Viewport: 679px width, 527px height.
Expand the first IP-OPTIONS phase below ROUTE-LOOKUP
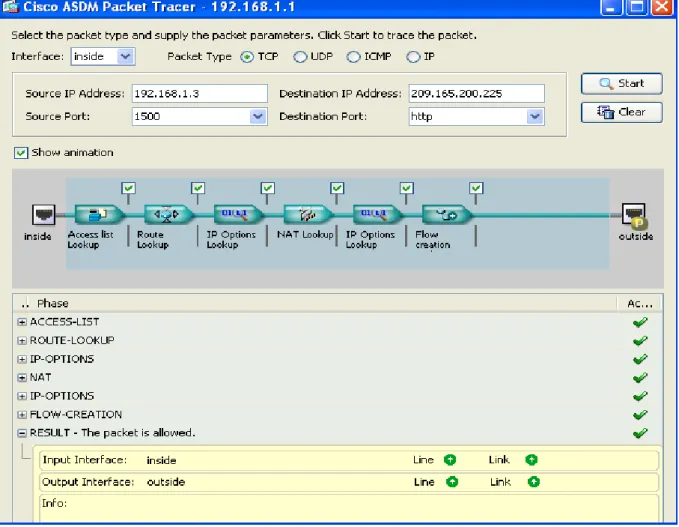(x=22, y=359)
